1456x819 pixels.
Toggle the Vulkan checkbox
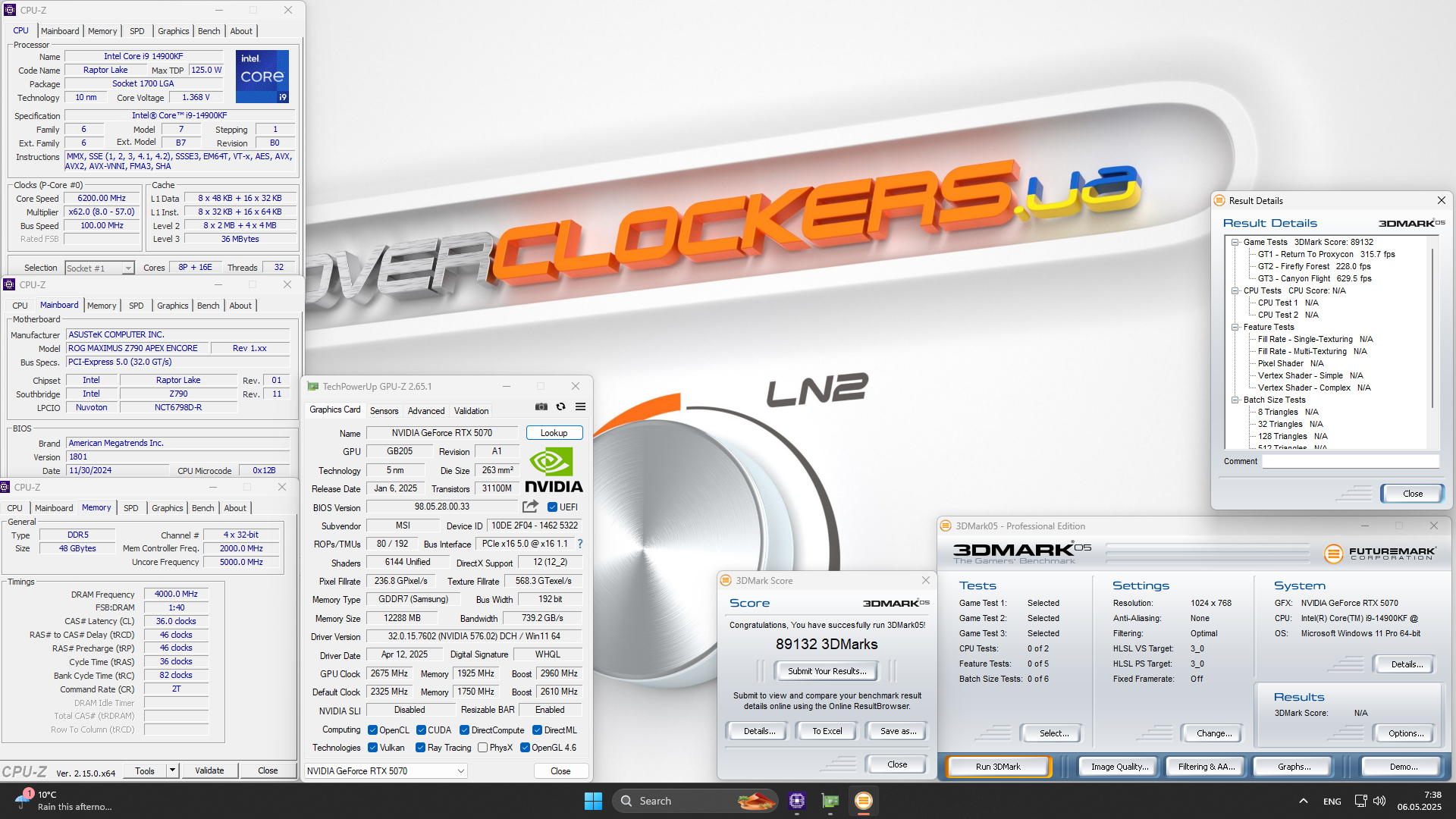pyautogui.click(x=372, y=748)
